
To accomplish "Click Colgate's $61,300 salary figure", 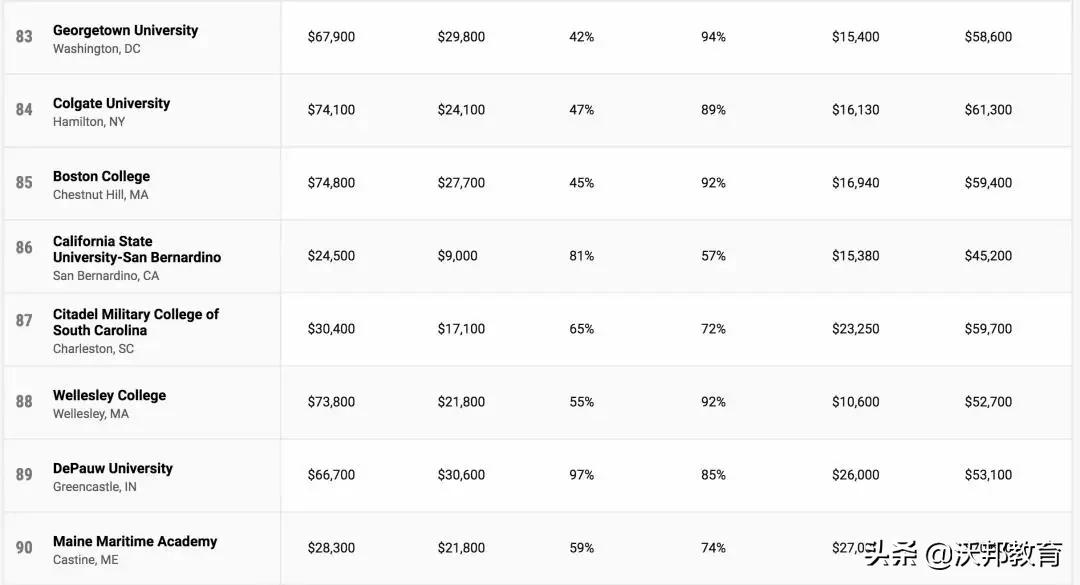I will tap(988, 110).
